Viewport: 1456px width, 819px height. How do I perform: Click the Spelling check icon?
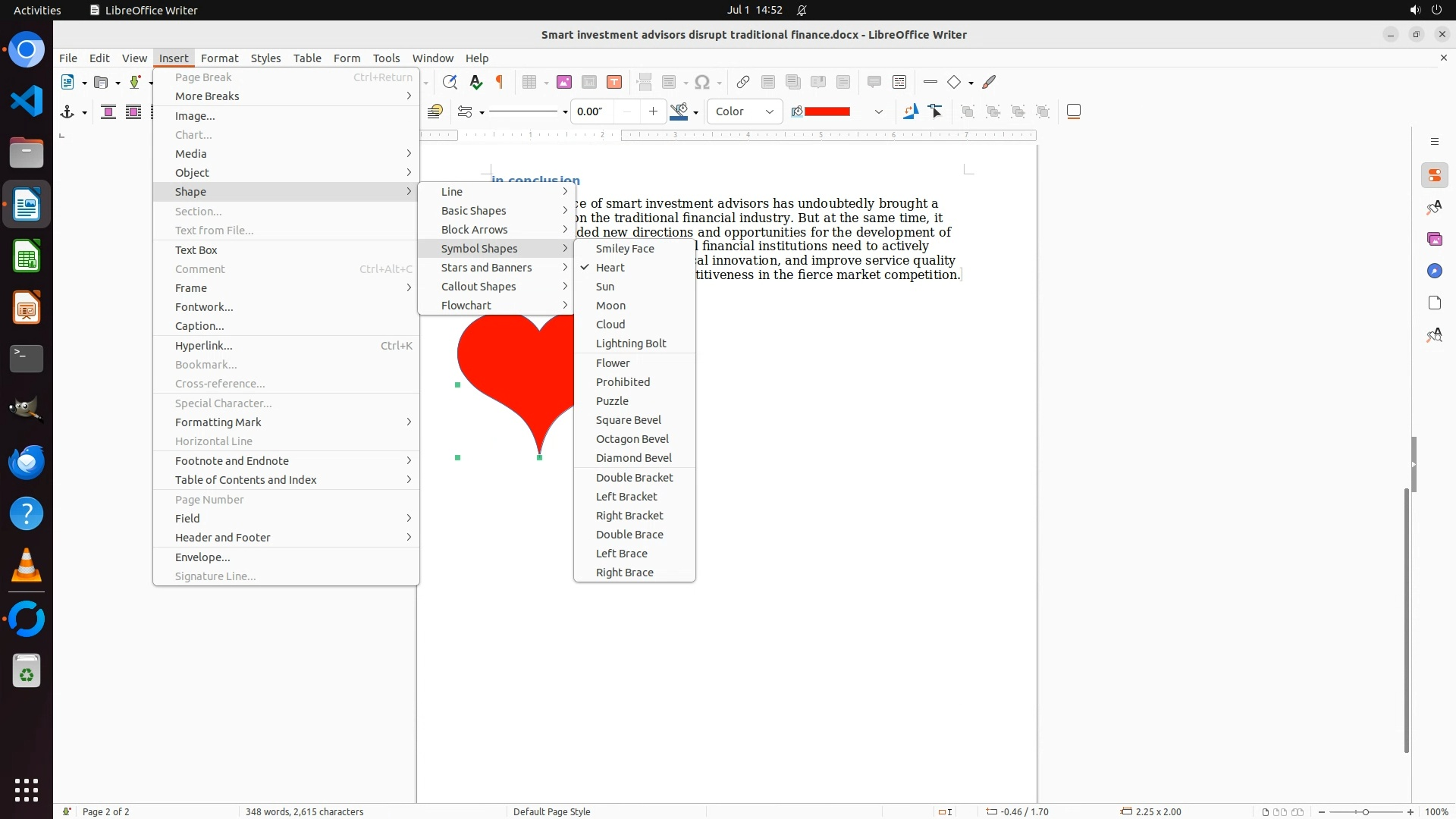tap(476, 82)
